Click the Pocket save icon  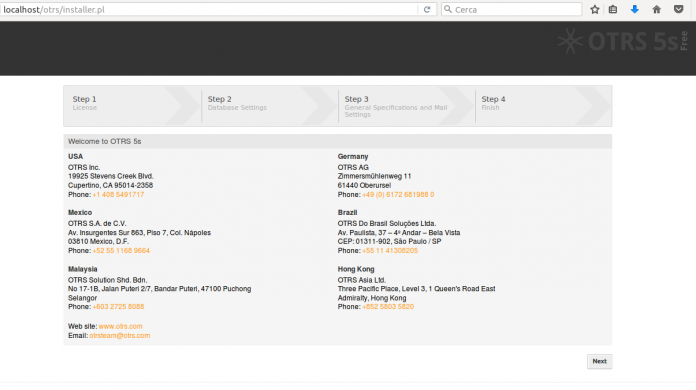[x=679, y=9]
